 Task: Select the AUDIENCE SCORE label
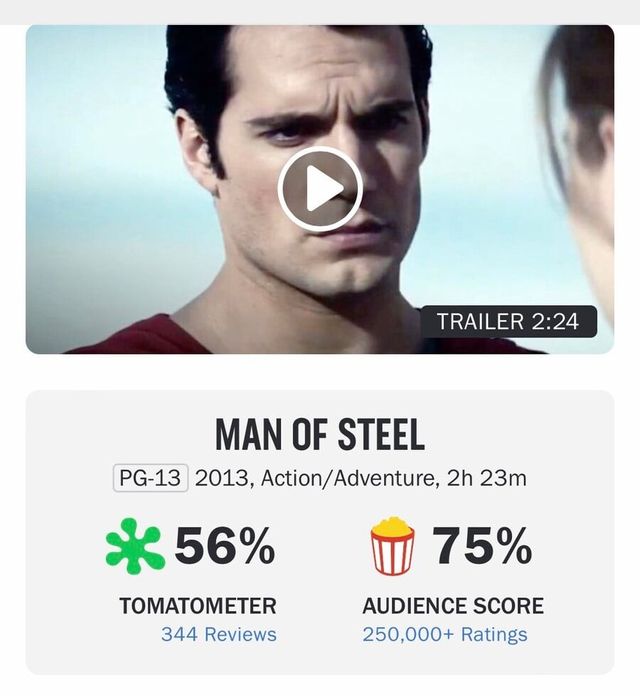453,606
